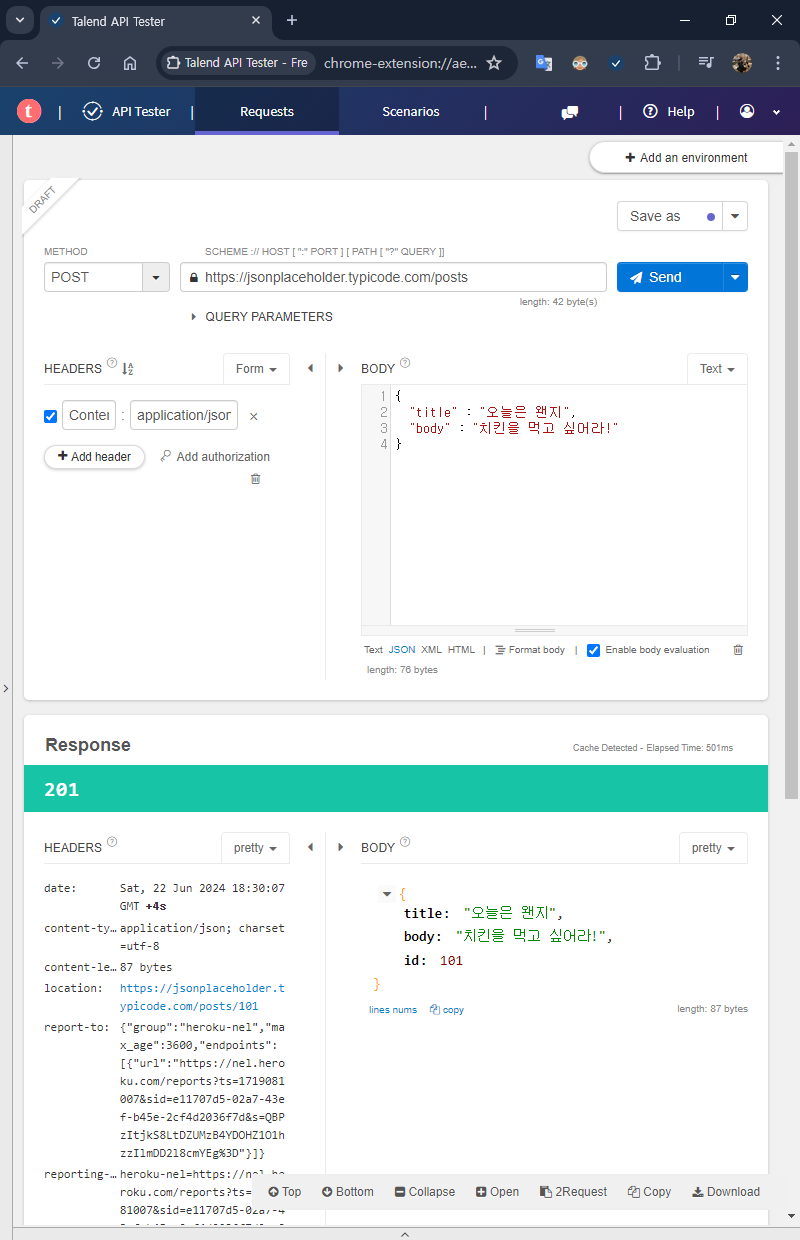
Task: Click the Chrome profile avatar
Action: (x=742, y=62)
